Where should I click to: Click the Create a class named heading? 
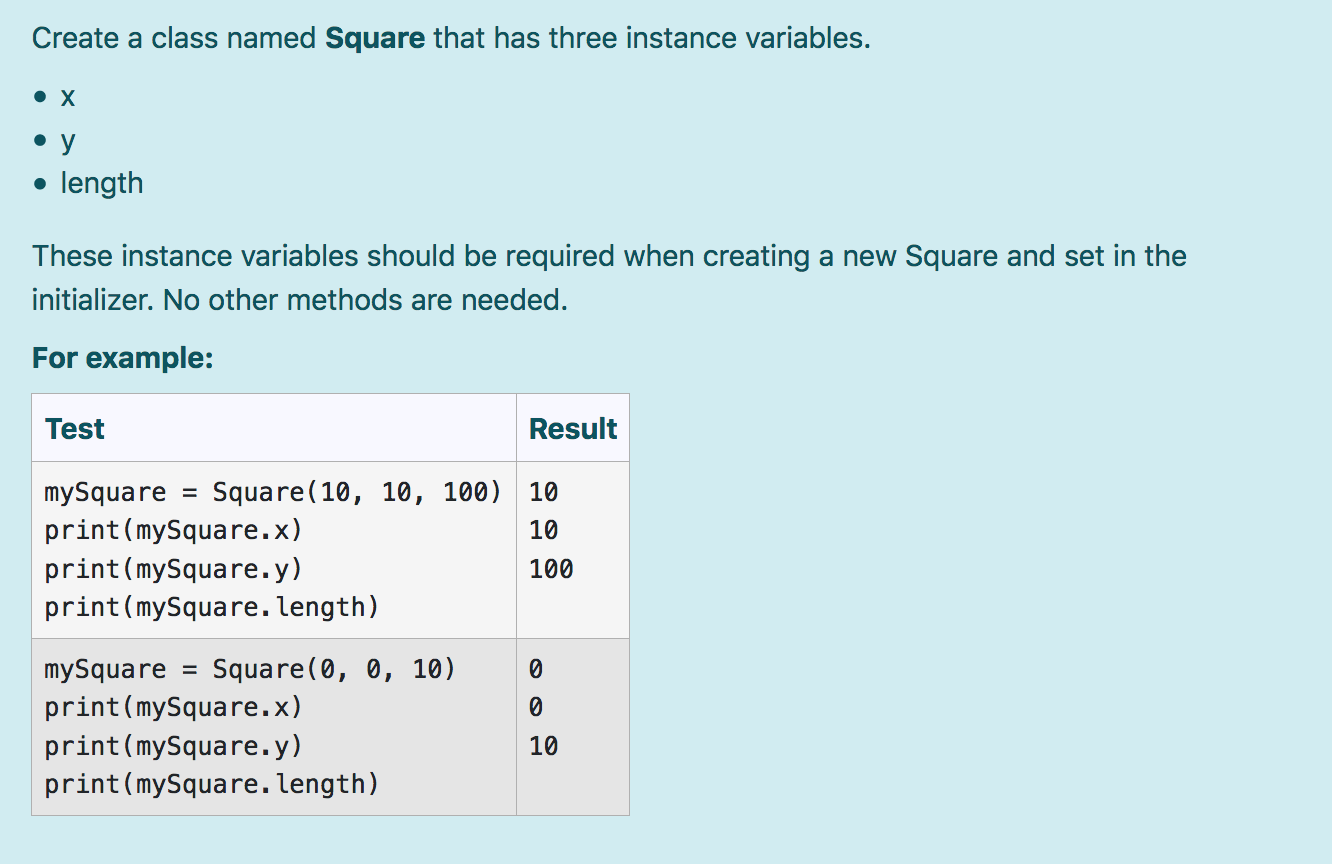coord(170,37)
